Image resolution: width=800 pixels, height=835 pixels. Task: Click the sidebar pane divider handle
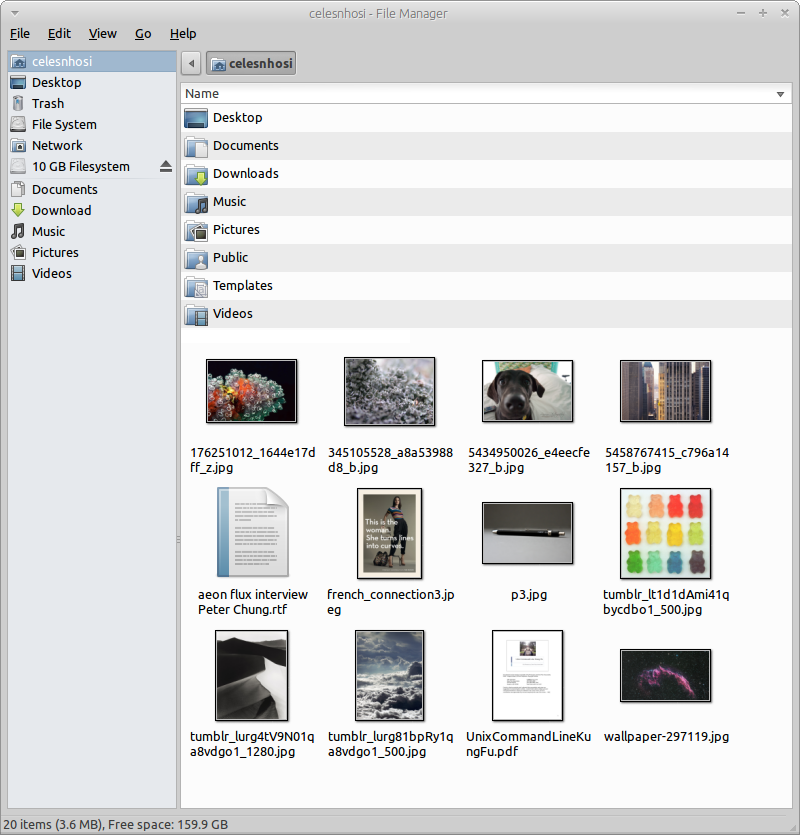179,540
